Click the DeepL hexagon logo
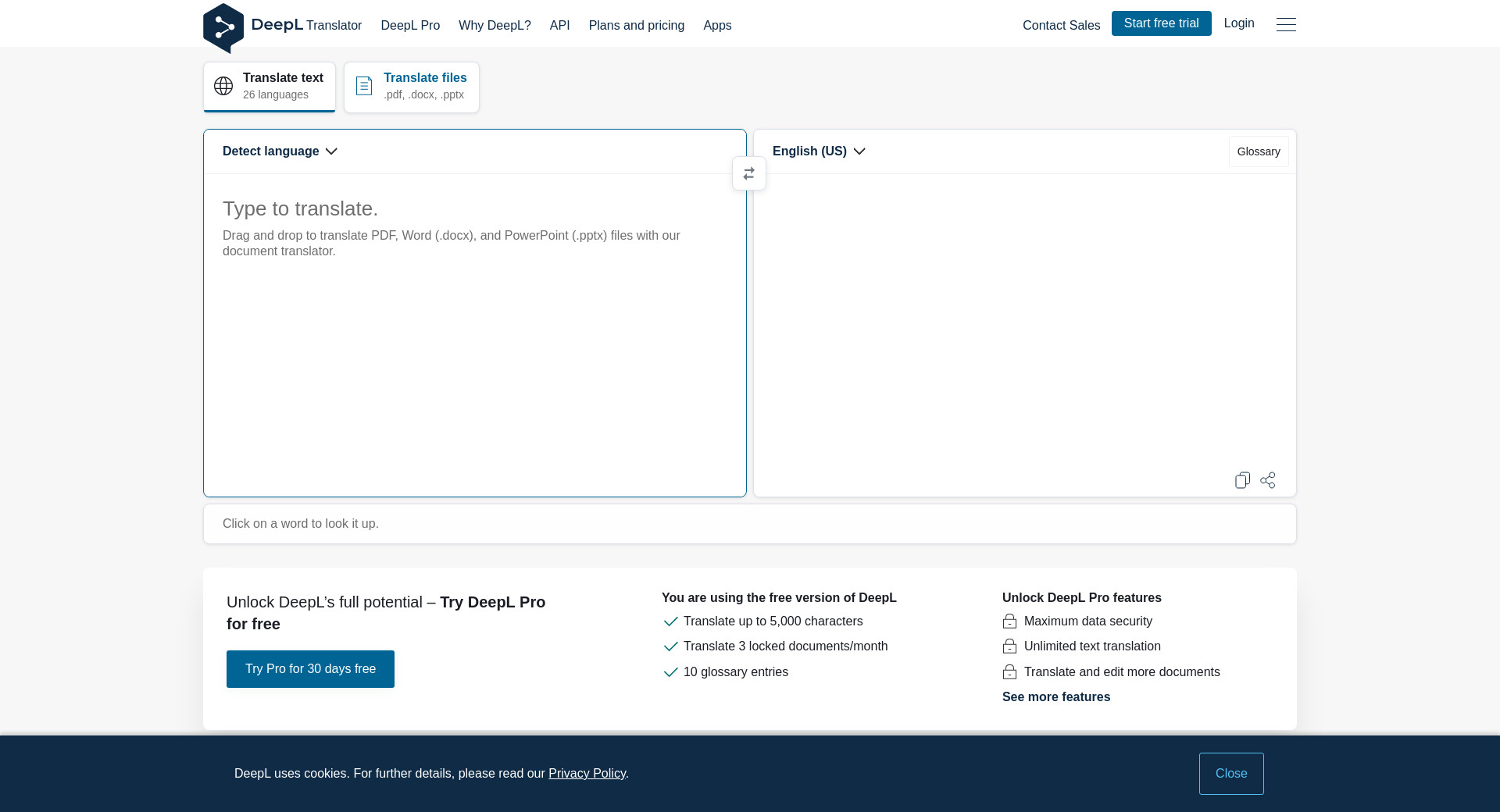The width and height of the screenshot is (1500, 812). pyautogui.click(x=223, y=27)
